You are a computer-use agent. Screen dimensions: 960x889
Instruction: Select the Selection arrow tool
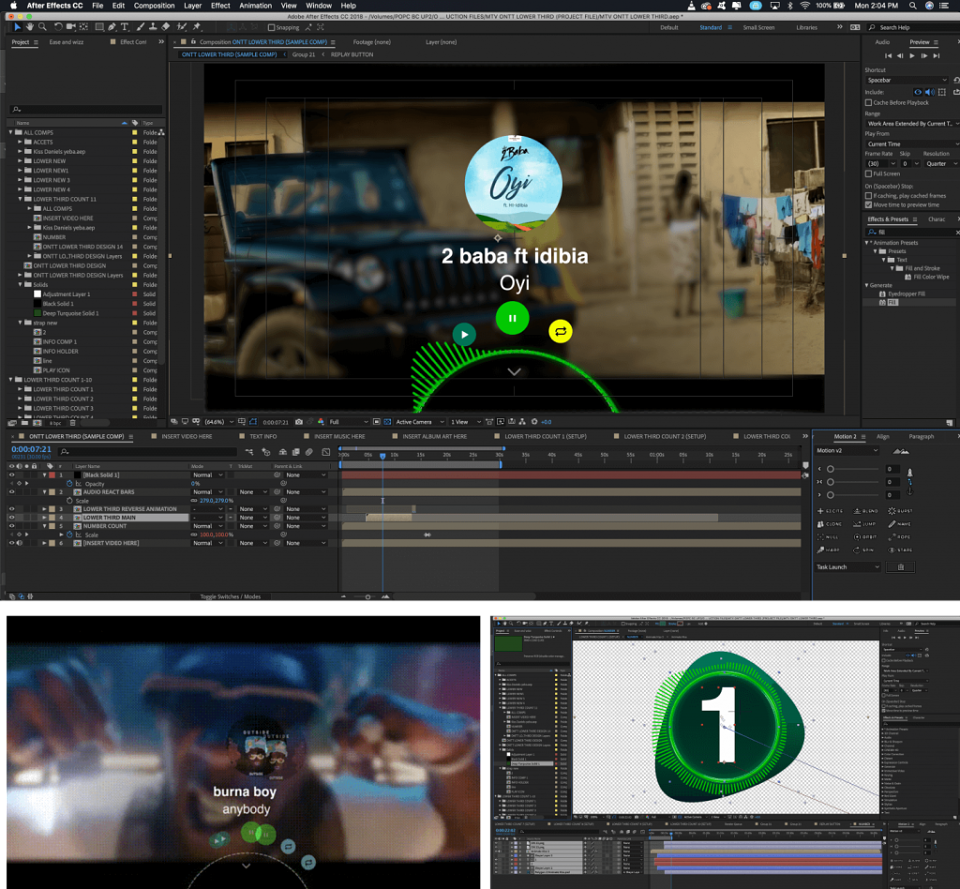pos(17,27)
